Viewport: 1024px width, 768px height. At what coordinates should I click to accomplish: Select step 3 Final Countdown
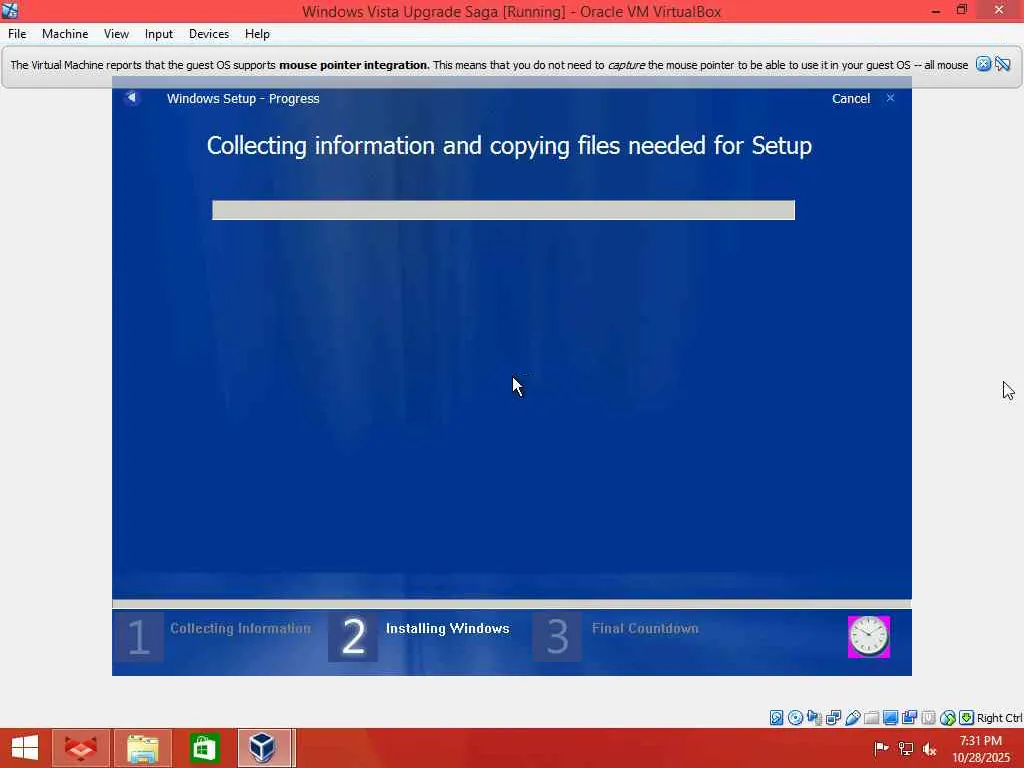pos(616,636)
